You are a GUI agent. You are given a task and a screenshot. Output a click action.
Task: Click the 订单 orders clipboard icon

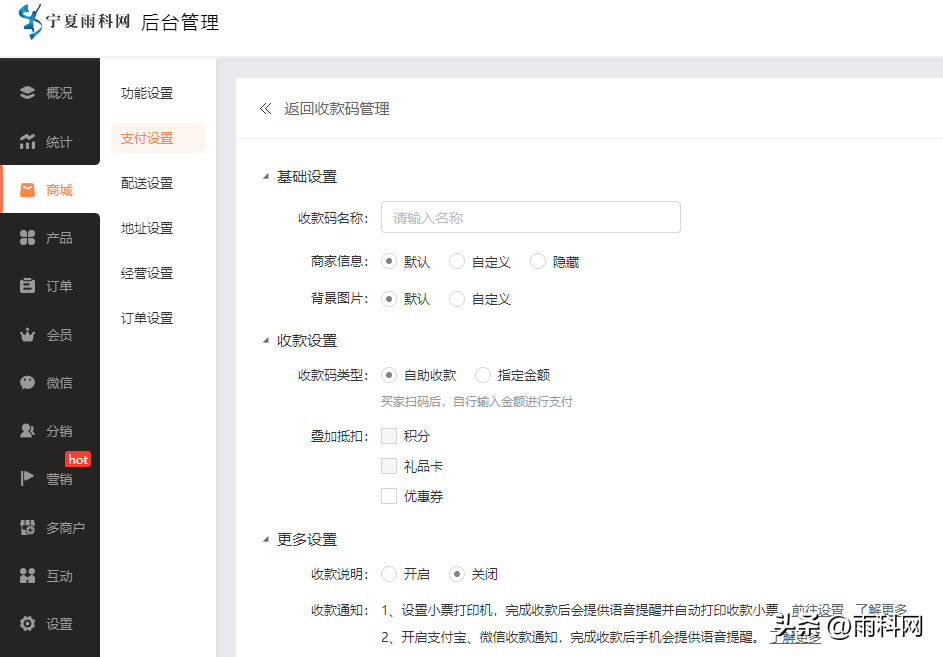pos(28,286)
